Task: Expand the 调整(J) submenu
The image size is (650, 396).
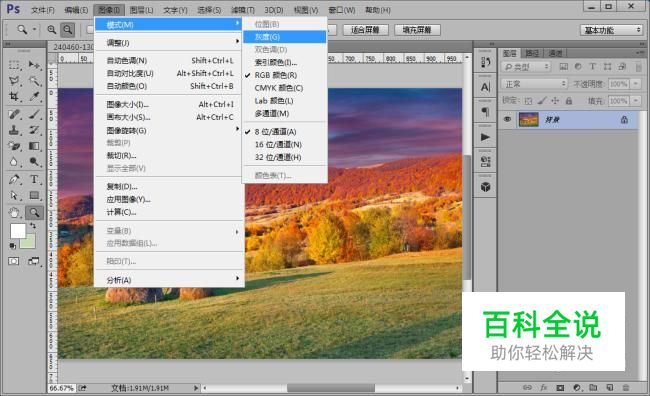Action: tap(169, 42)
